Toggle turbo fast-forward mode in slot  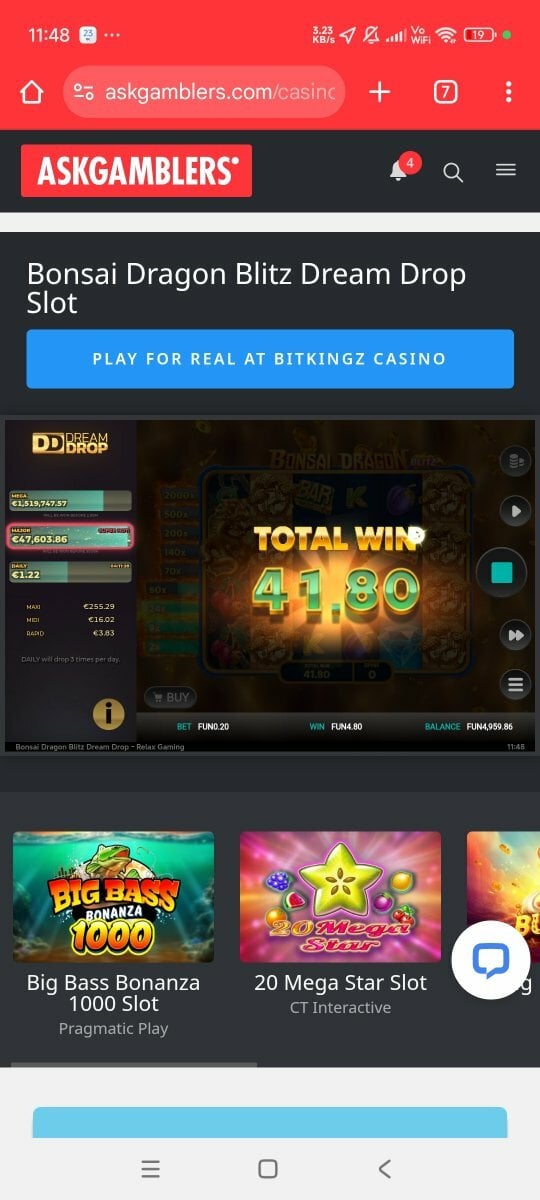(x=515, y=635)
